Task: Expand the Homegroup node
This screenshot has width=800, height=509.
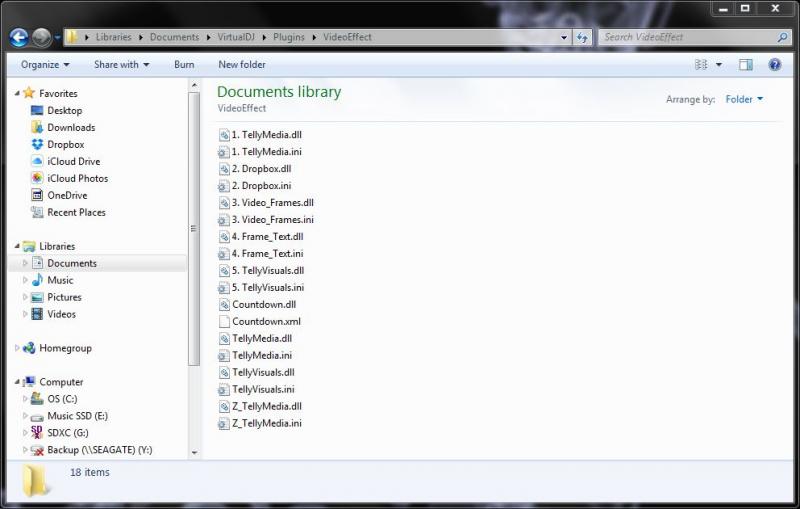Action: pyautogui.click(x=17, y=348)
